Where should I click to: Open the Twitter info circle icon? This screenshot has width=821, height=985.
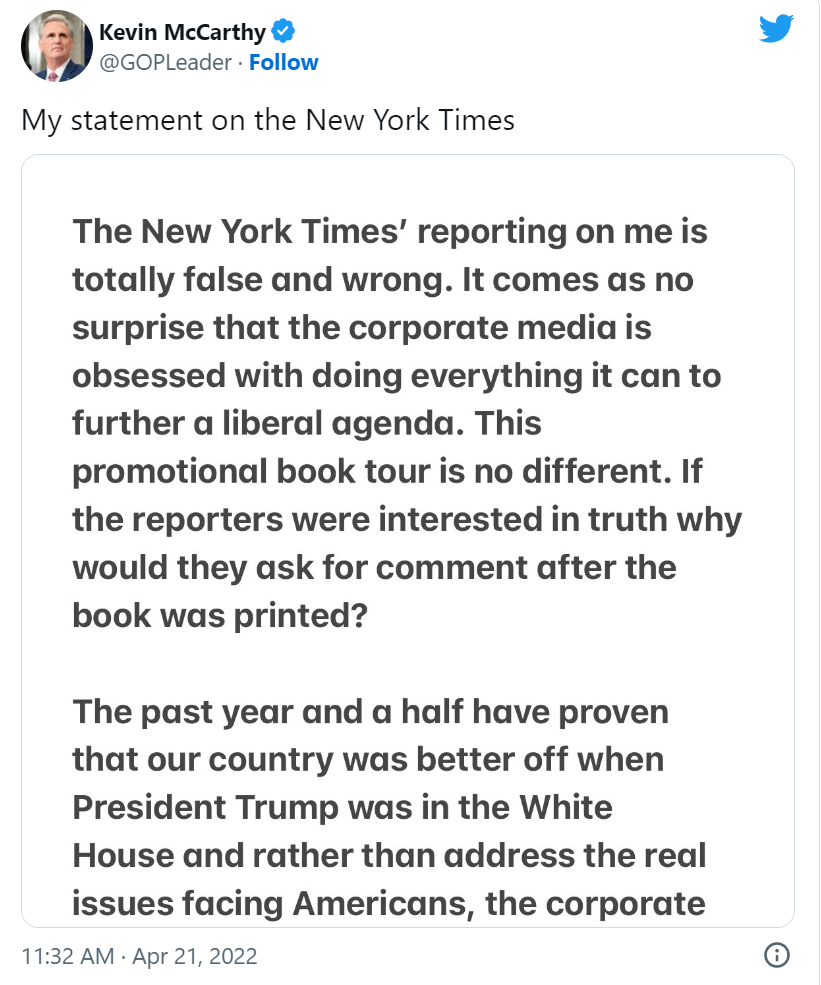pyautogui.click(x=776, y=955)
